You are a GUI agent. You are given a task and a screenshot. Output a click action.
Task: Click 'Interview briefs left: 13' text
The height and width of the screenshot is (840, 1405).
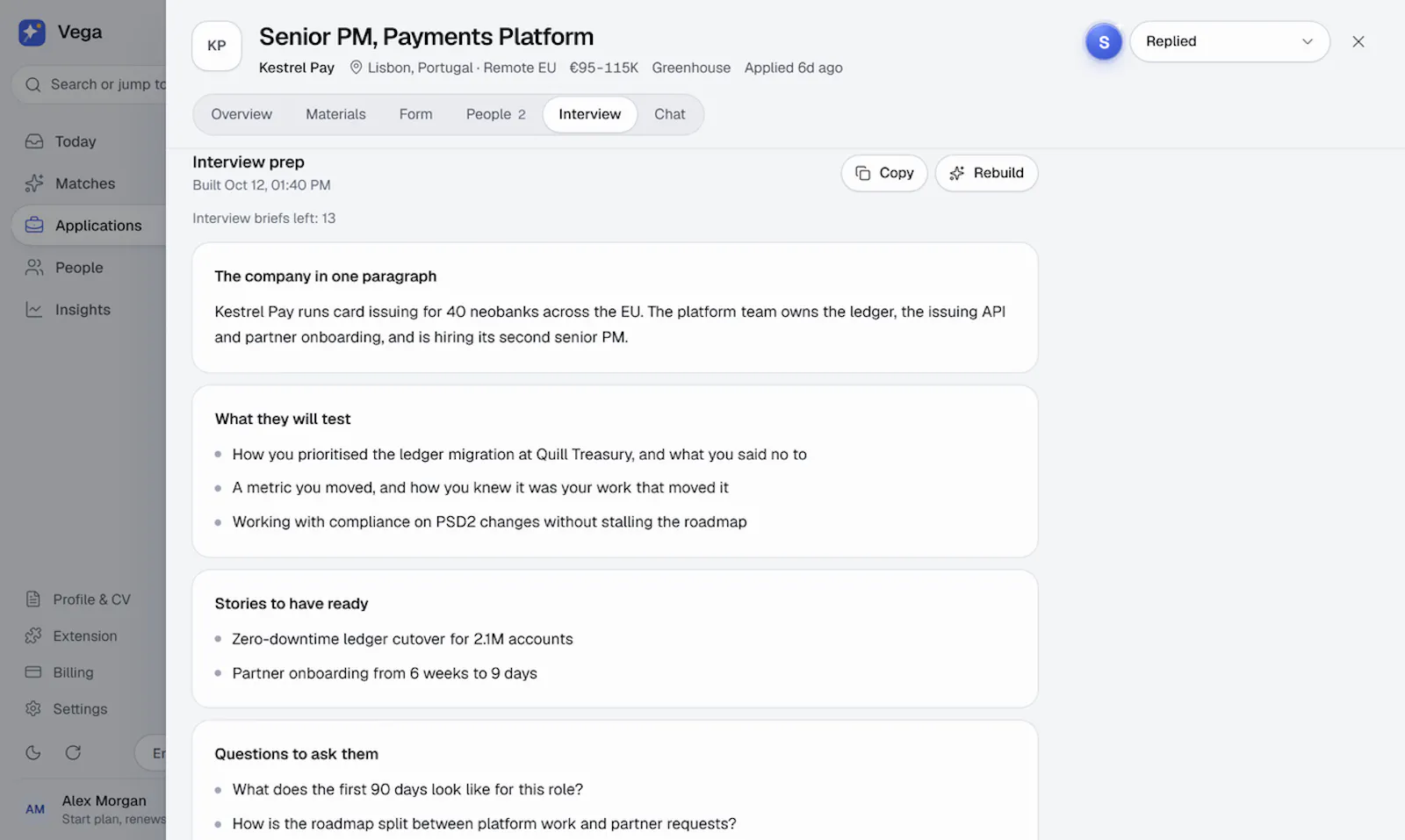point(263,218)
